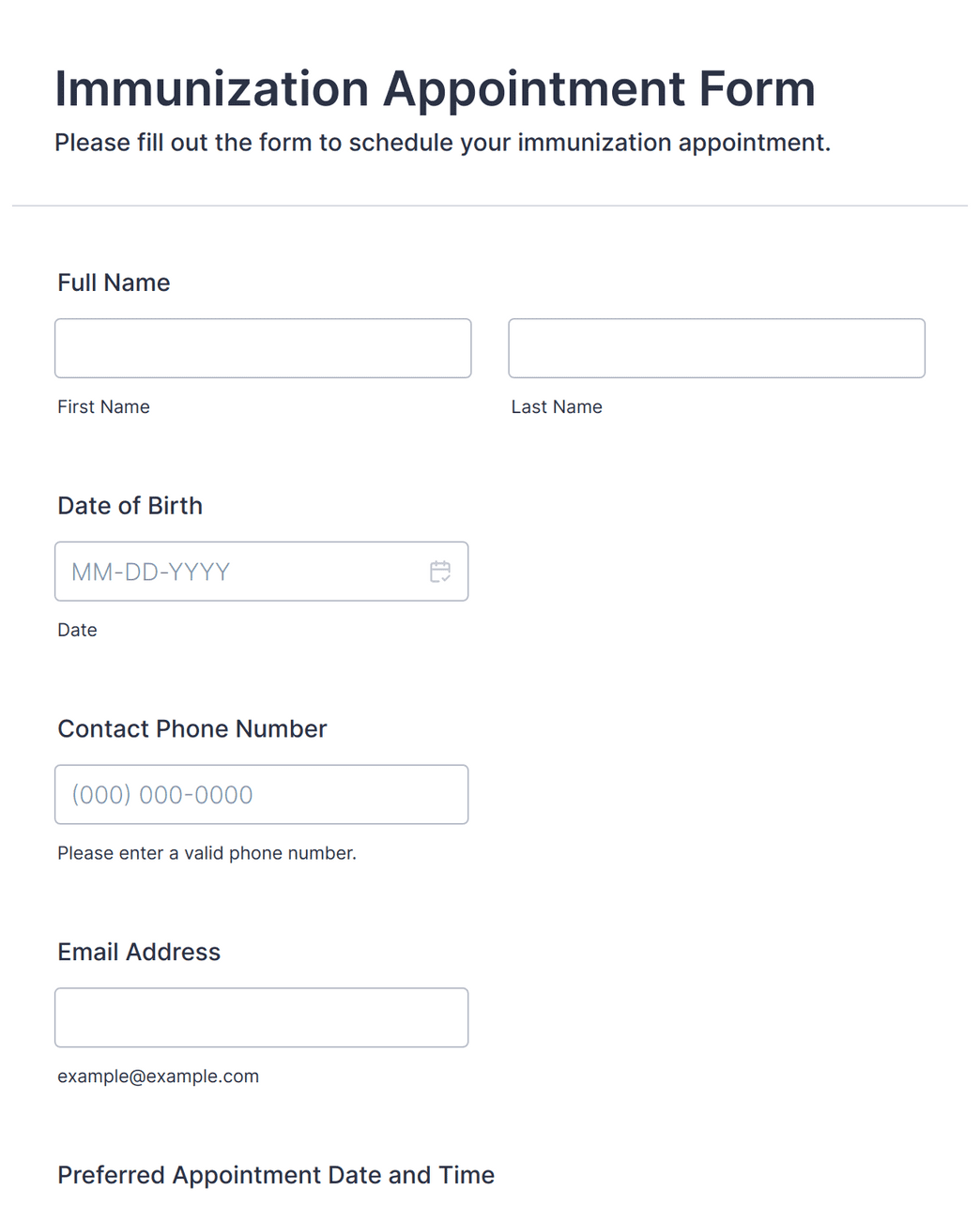This screenshot has width=980, height=1206.
Task: Click the (000) 000-0000 placeholder text
Action: click(x=162, y=795)
